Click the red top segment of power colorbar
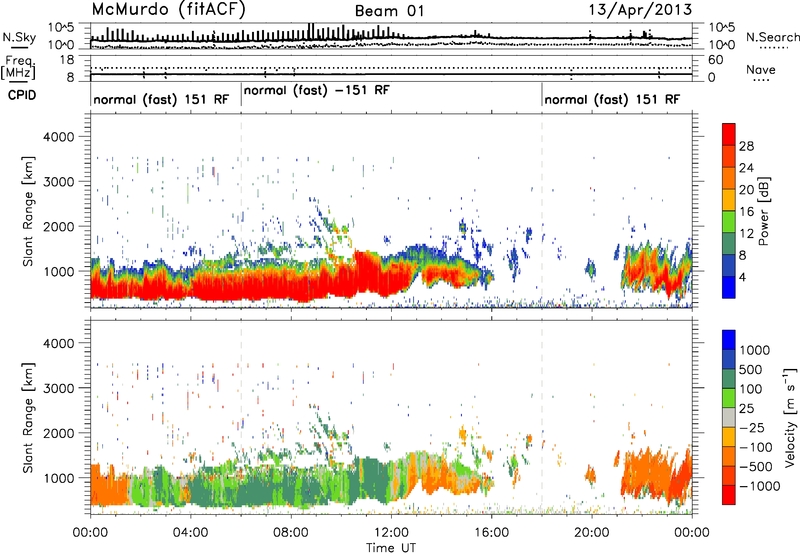Image resolution: width=800 pixels, height=554 pixels. 729,134
